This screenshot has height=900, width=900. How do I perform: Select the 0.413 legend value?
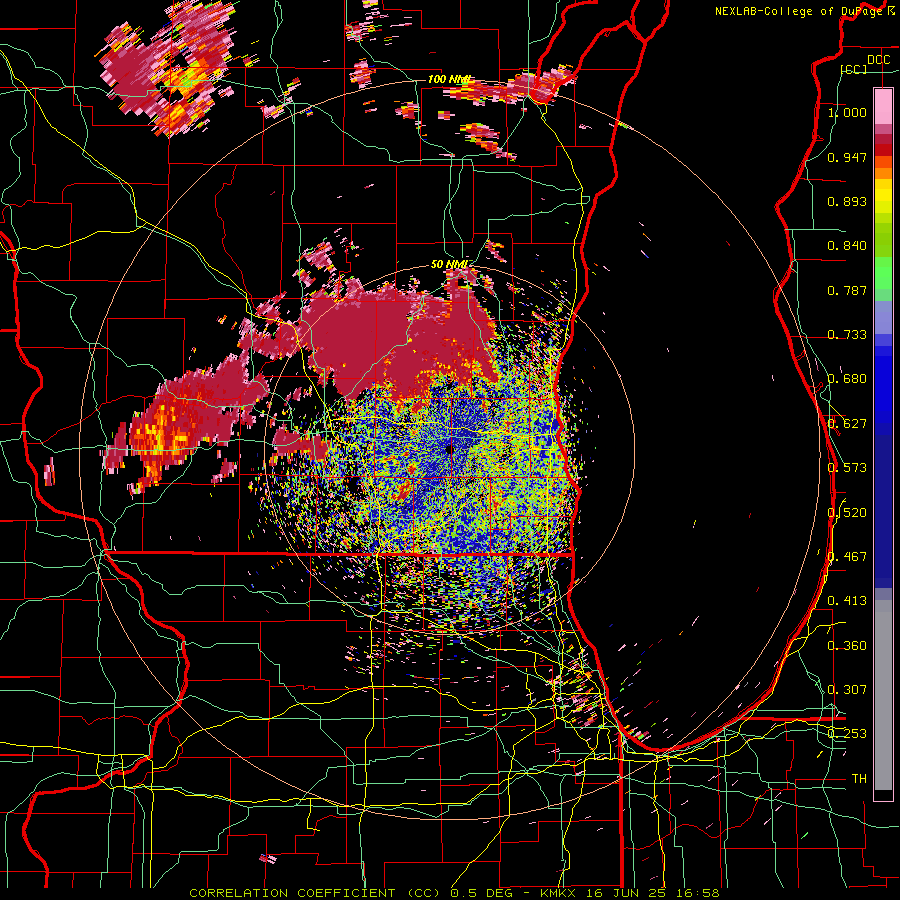[x=847, y=601]
